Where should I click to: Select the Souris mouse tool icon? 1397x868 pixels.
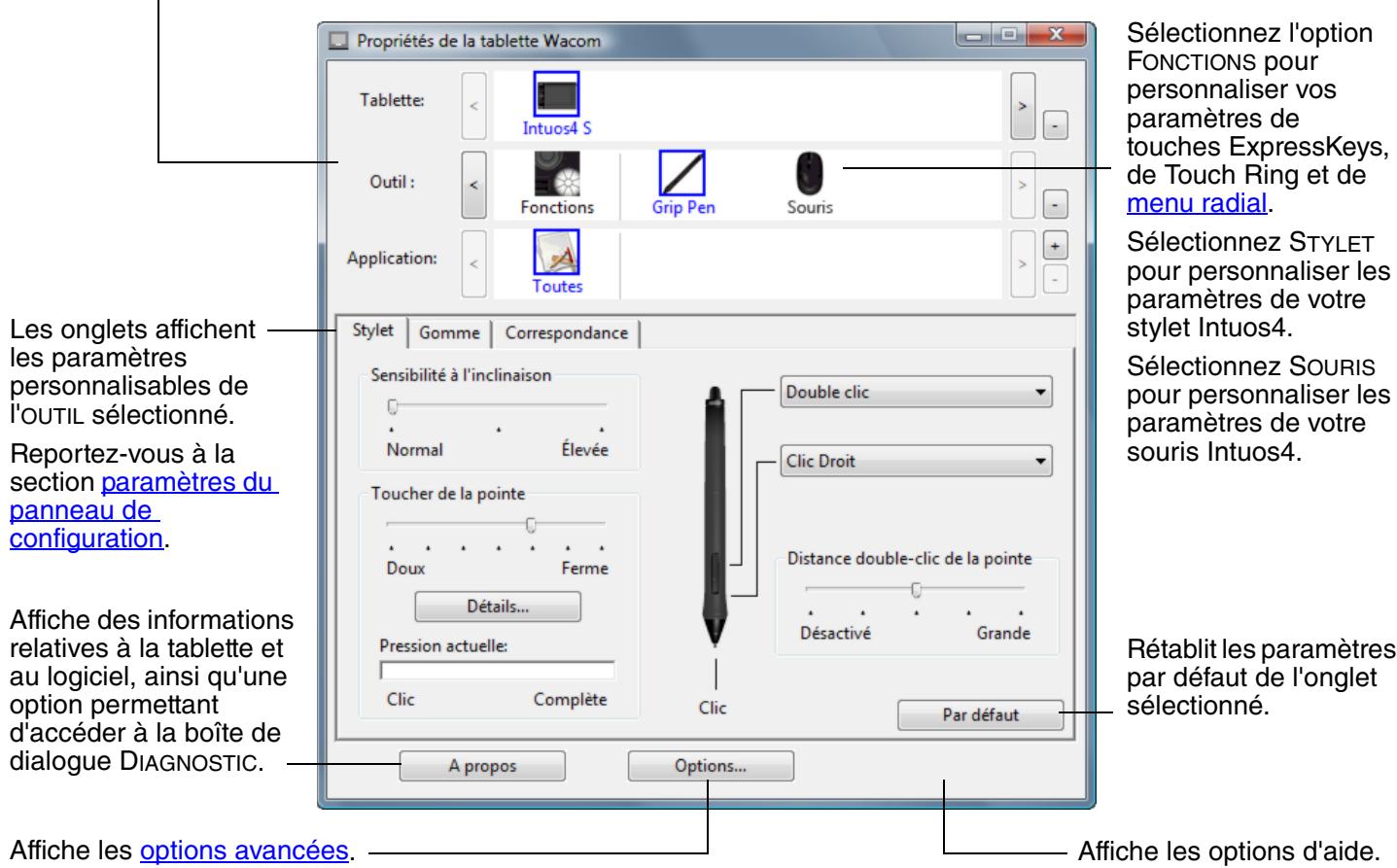click(x=810, y=173)
